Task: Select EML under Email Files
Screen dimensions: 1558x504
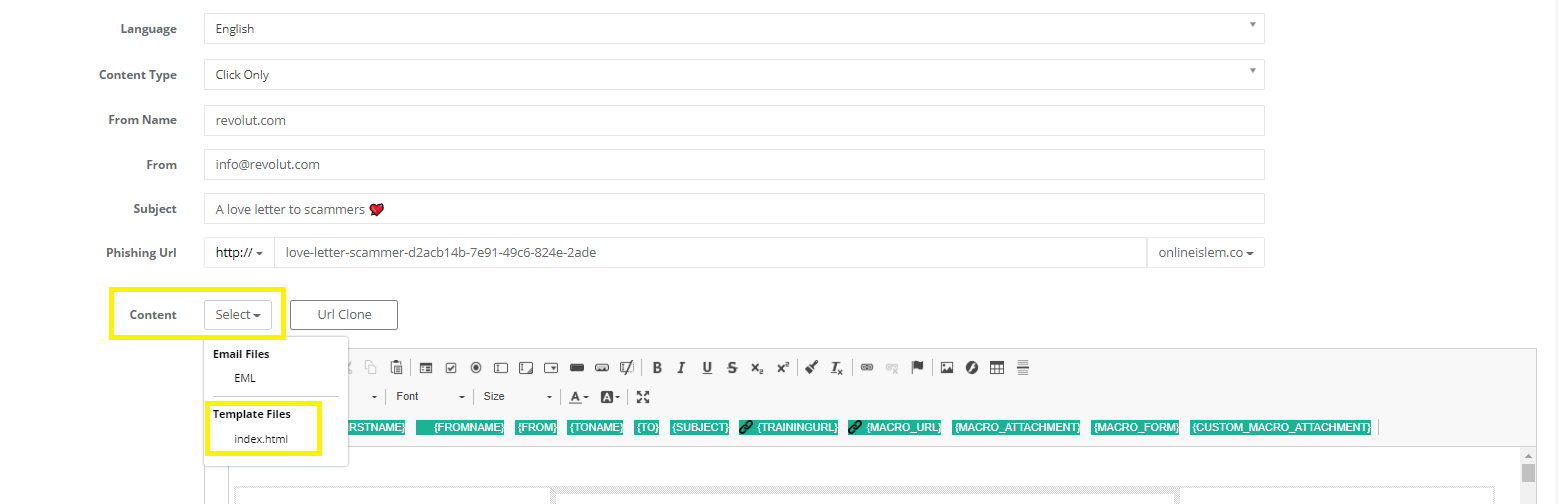Action: point(245,378)
